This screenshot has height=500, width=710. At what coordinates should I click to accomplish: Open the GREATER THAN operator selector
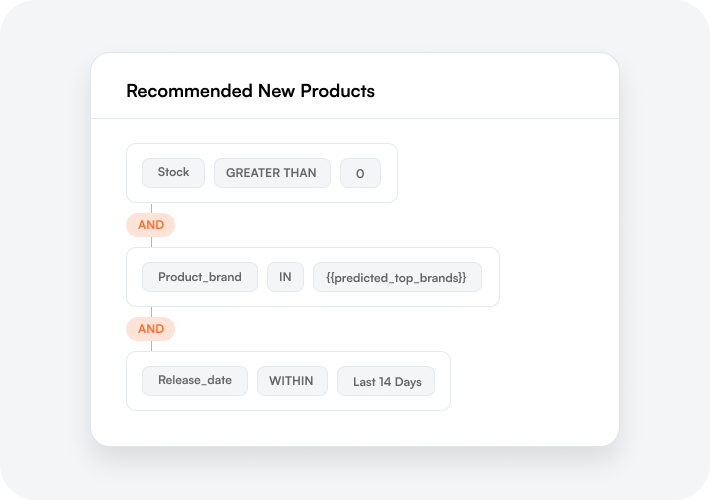point(271,173)
